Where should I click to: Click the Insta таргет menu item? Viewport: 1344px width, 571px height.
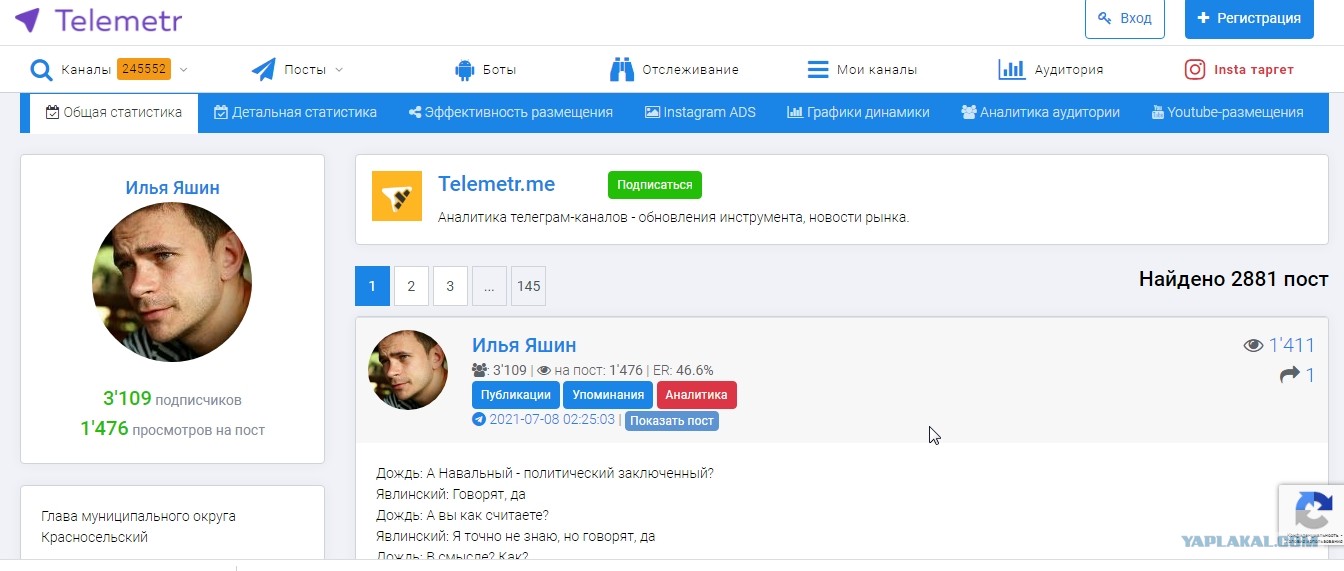[1239, 70]
